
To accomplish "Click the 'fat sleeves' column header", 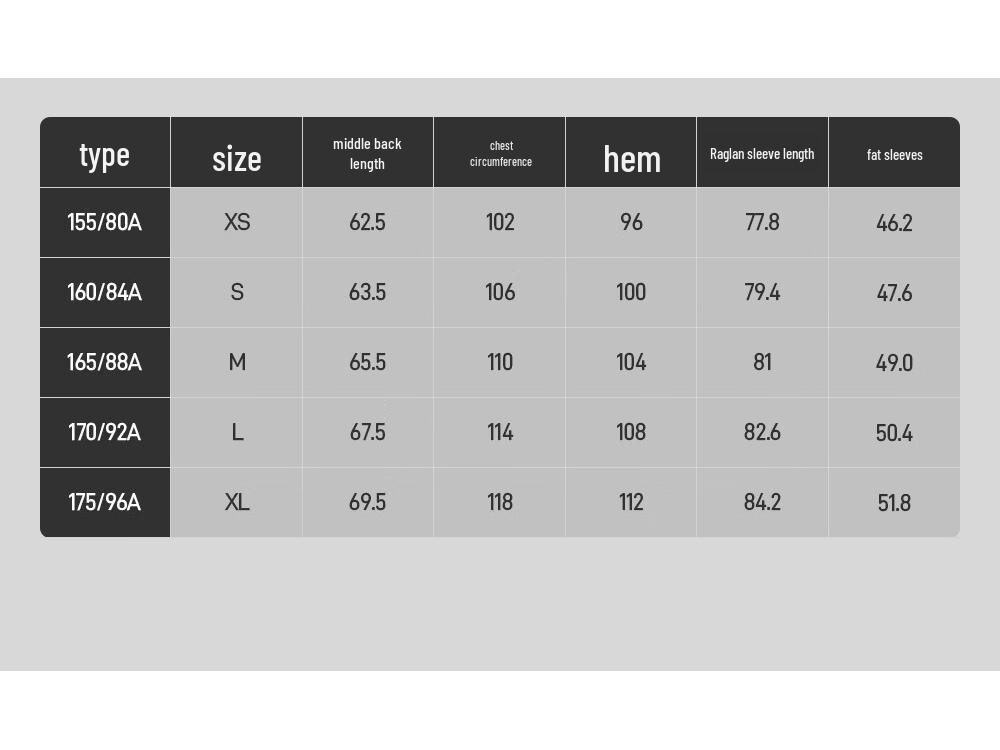I will (894, 154).
